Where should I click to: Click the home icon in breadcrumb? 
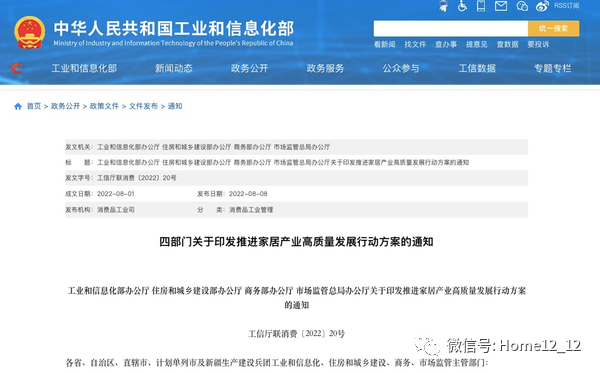point(18,106)
